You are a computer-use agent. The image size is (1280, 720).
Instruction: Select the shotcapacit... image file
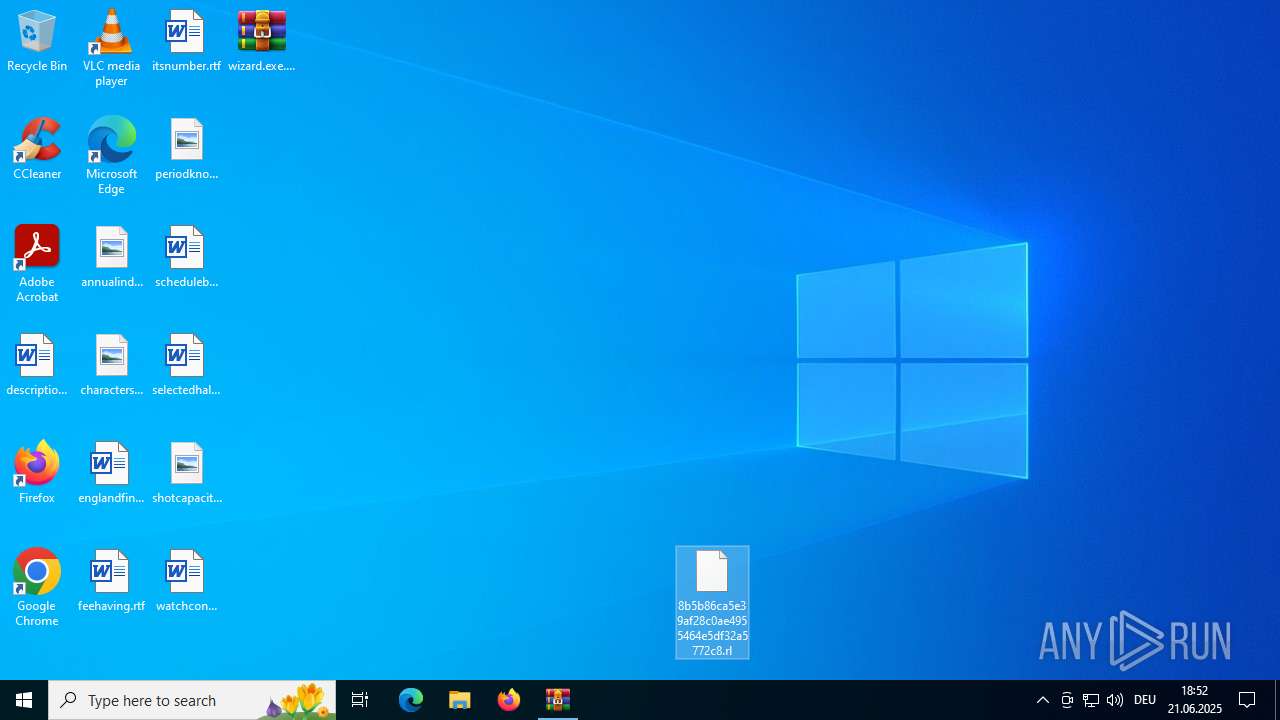[186, 474]
